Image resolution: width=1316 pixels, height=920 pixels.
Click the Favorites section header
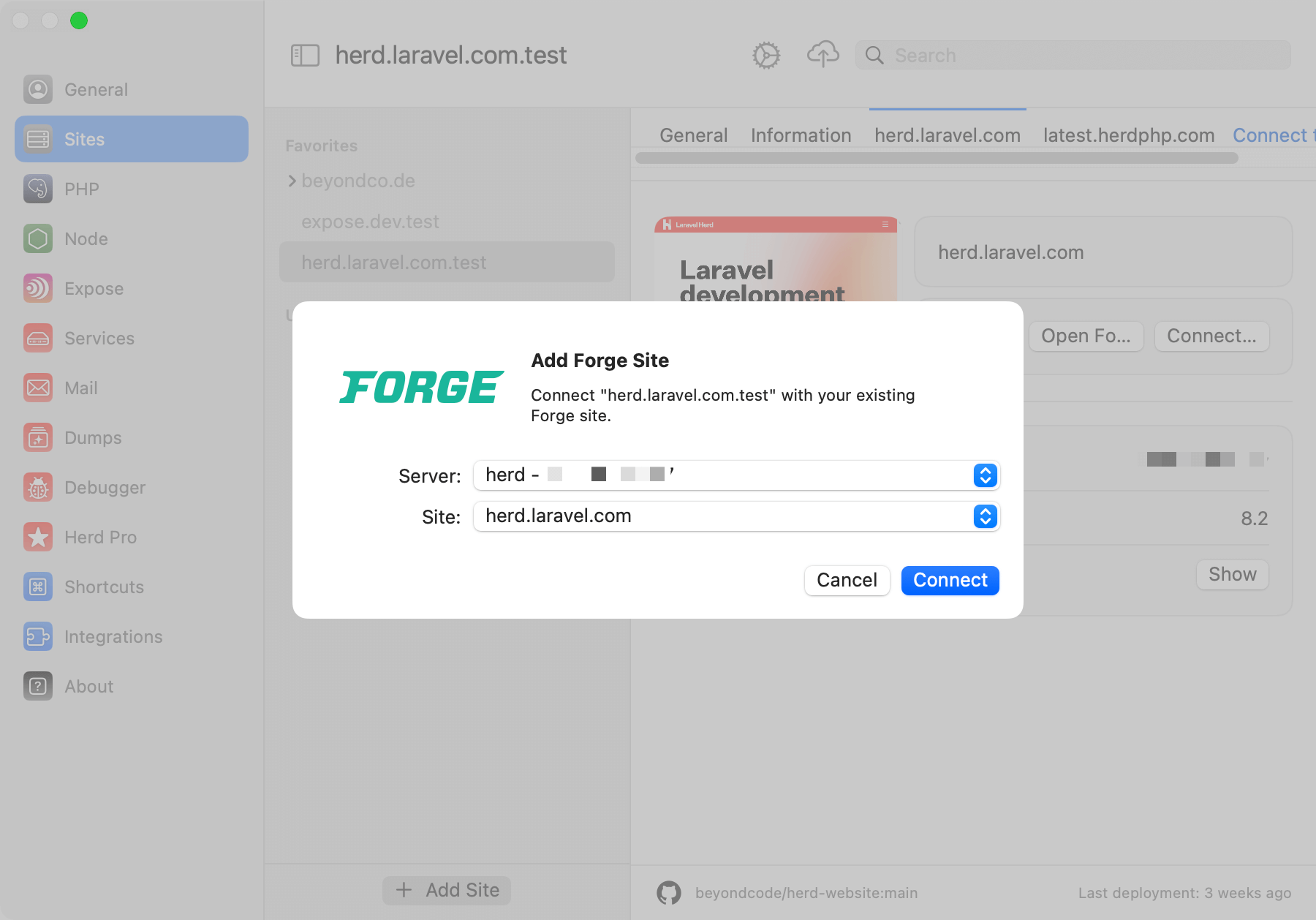(x=321, y=146)
